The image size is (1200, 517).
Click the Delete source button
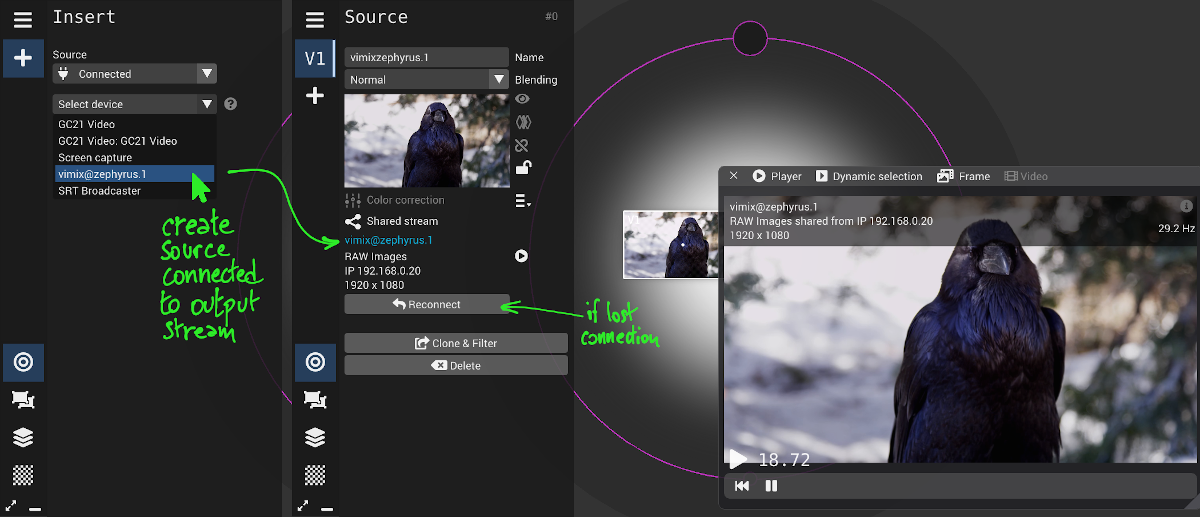coord(456,366)
